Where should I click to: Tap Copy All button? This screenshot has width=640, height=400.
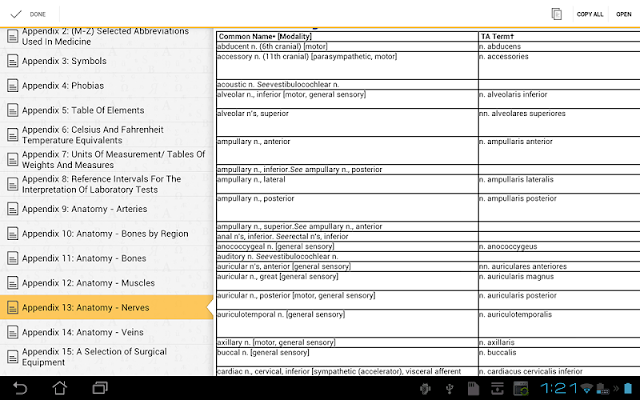(590, 14)
